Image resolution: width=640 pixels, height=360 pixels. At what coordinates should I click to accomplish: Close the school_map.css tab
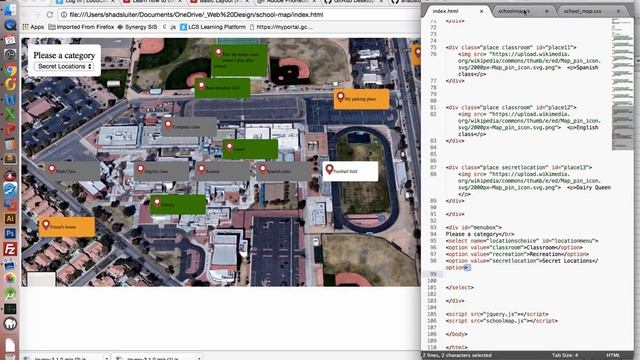618,11
